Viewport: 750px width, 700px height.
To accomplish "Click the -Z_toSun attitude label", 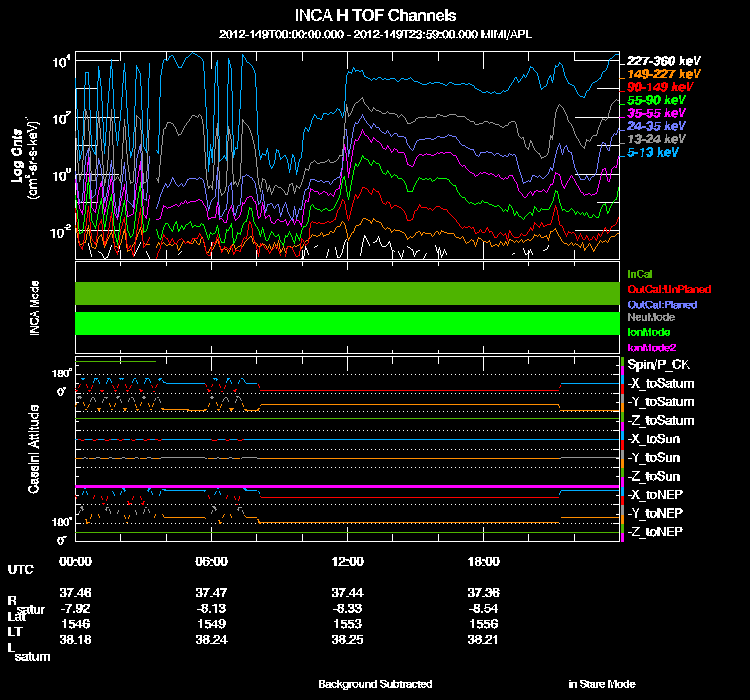I will pos(653,477).
